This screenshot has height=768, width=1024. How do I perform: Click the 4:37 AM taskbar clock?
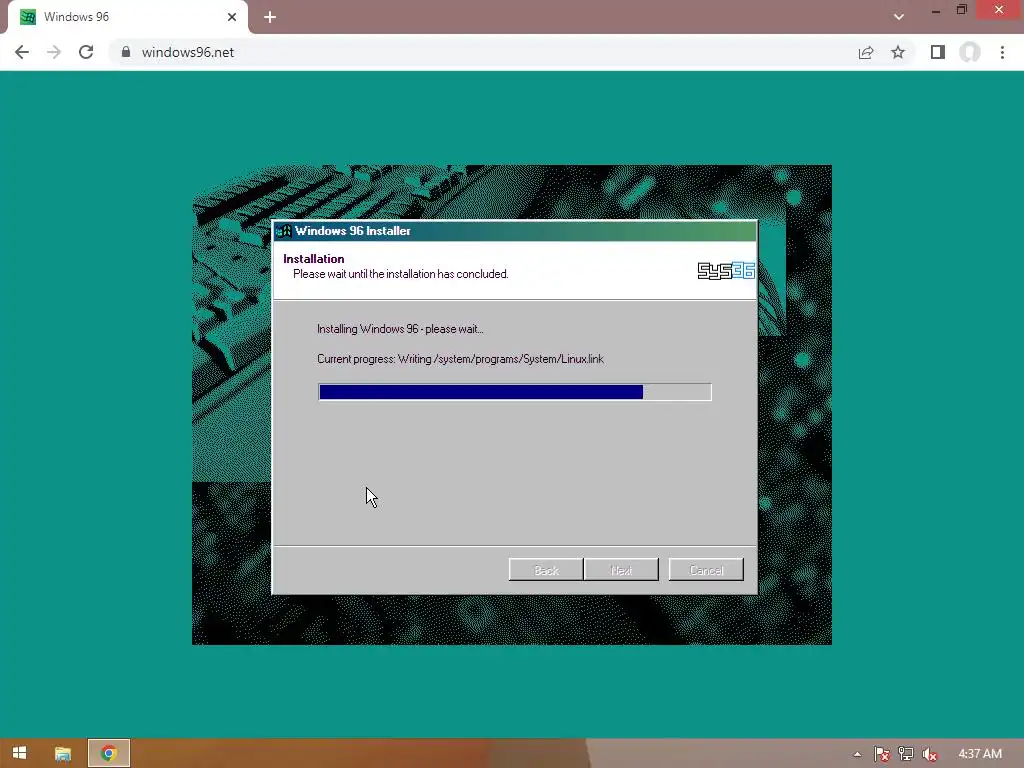pos(980,754)
